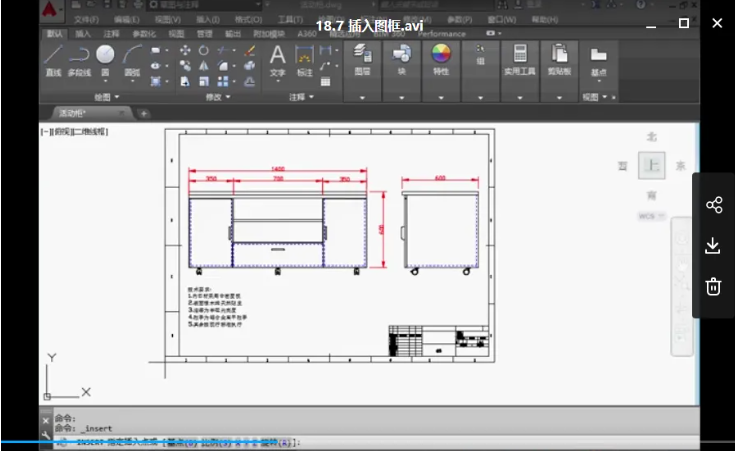Open the 窗口(W) menu
Image resolution: width=735 pixels, height=451 pixels.
click(502, 20)
